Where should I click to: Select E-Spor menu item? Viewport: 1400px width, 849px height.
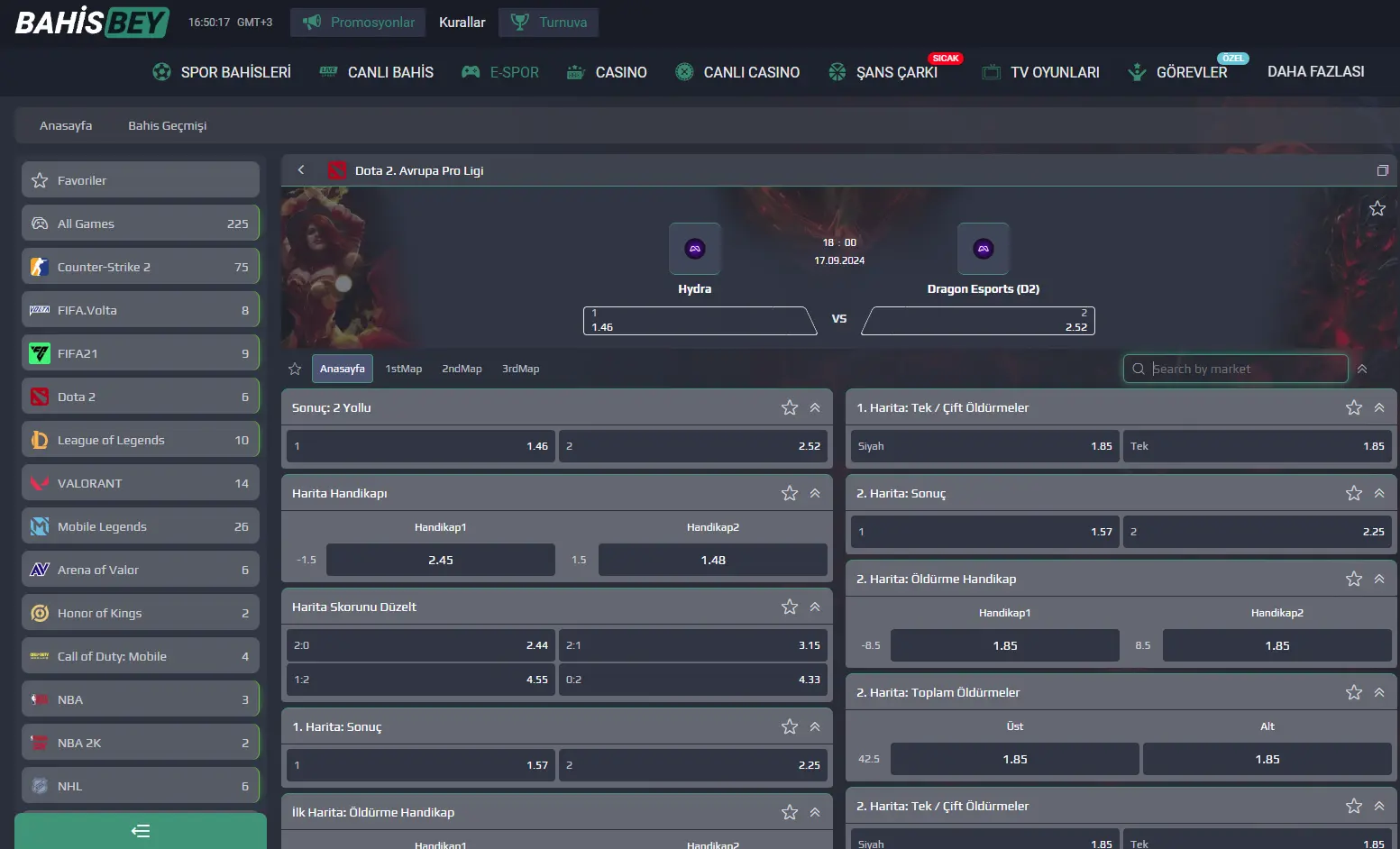click(x=500, y=72)
